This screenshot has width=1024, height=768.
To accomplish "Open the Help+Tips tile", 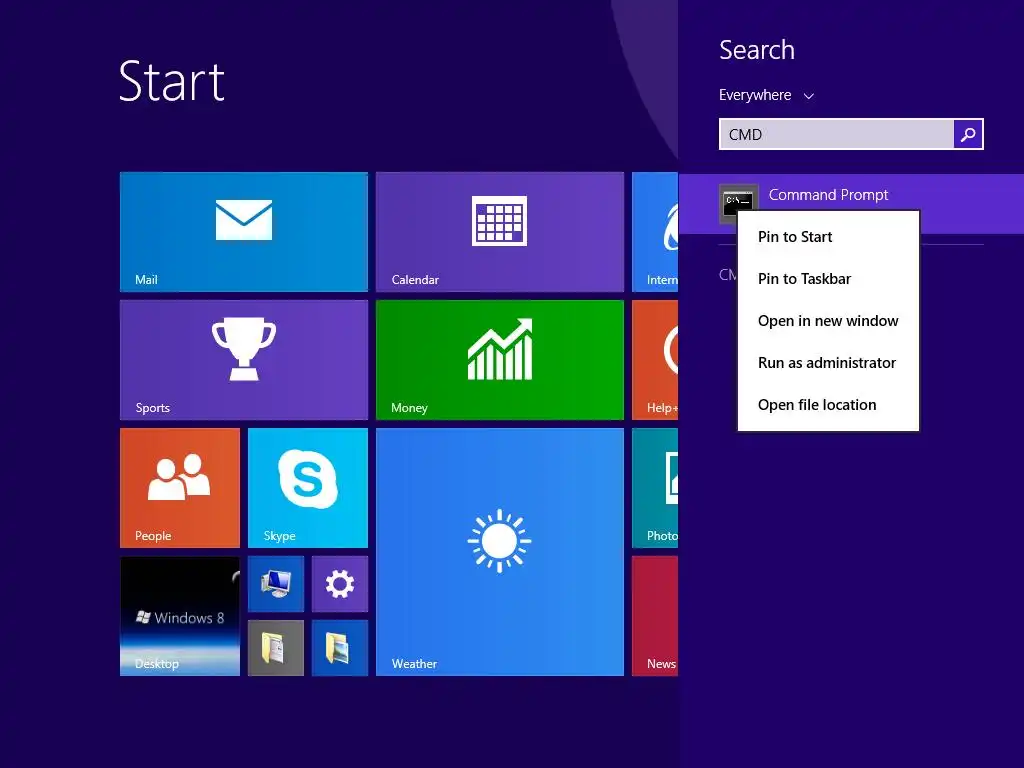I will (655, 360).
